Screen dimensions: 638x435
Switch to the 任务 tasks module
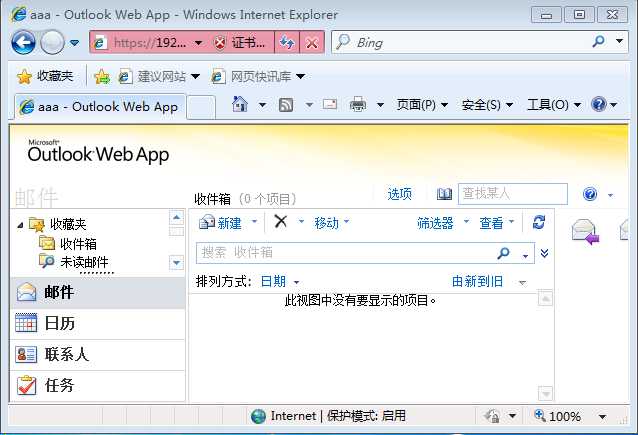98,385
